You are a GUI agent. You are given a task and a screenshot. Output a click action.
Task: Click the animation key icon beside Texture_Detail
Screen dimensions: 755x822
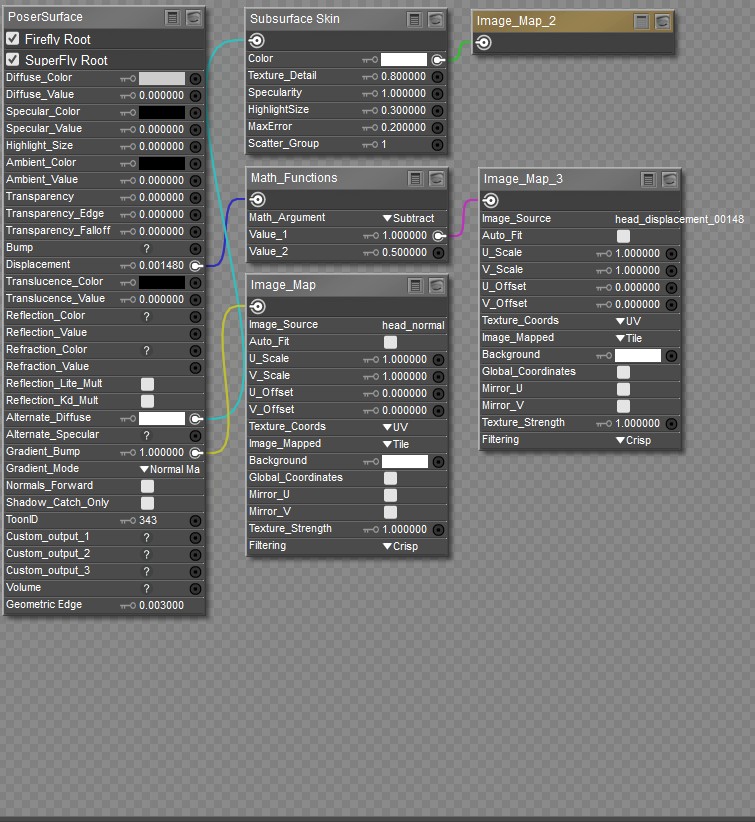coord(369,77)
